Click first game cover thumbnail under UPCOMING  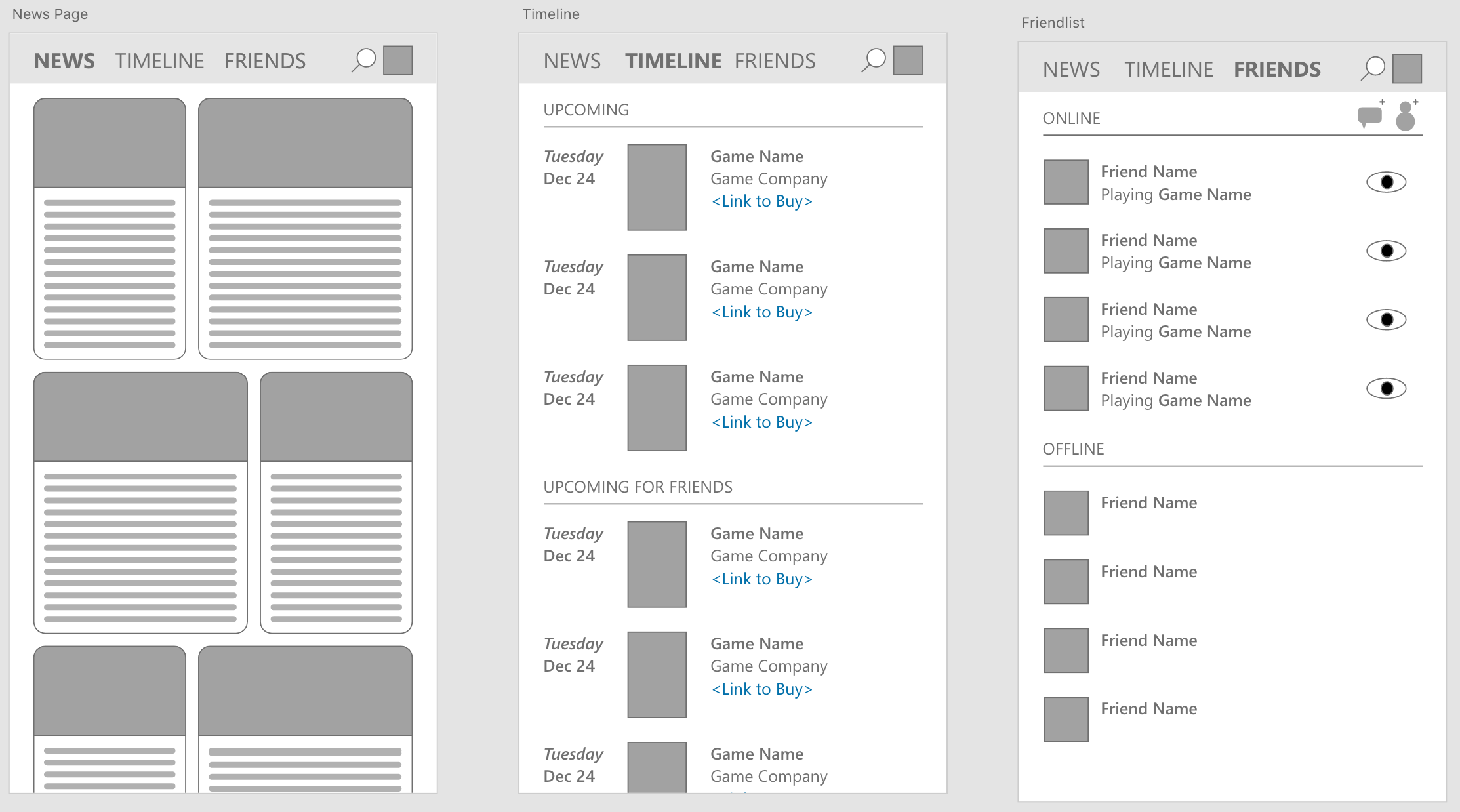[x=657, y=187]
